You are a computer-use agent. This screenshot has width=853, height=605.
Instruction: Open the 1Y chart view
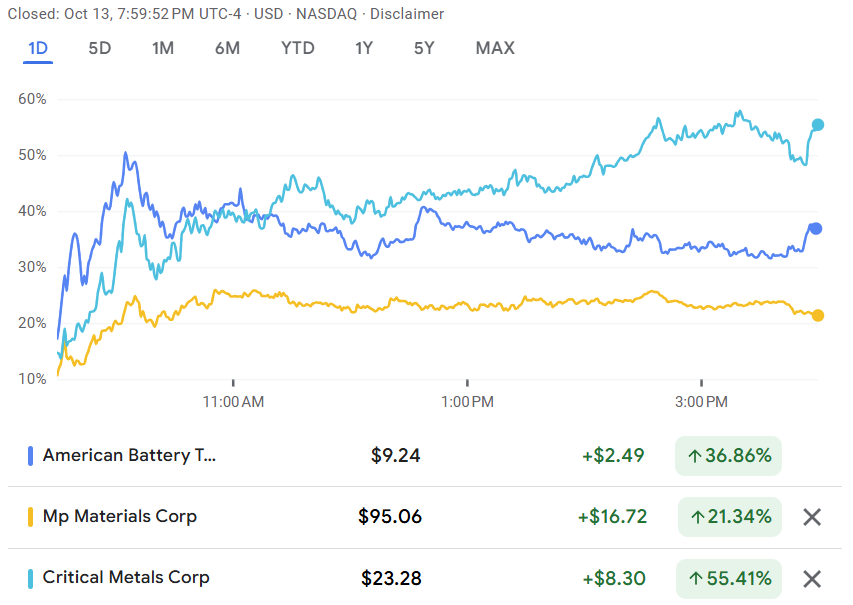tap(365, 48)
